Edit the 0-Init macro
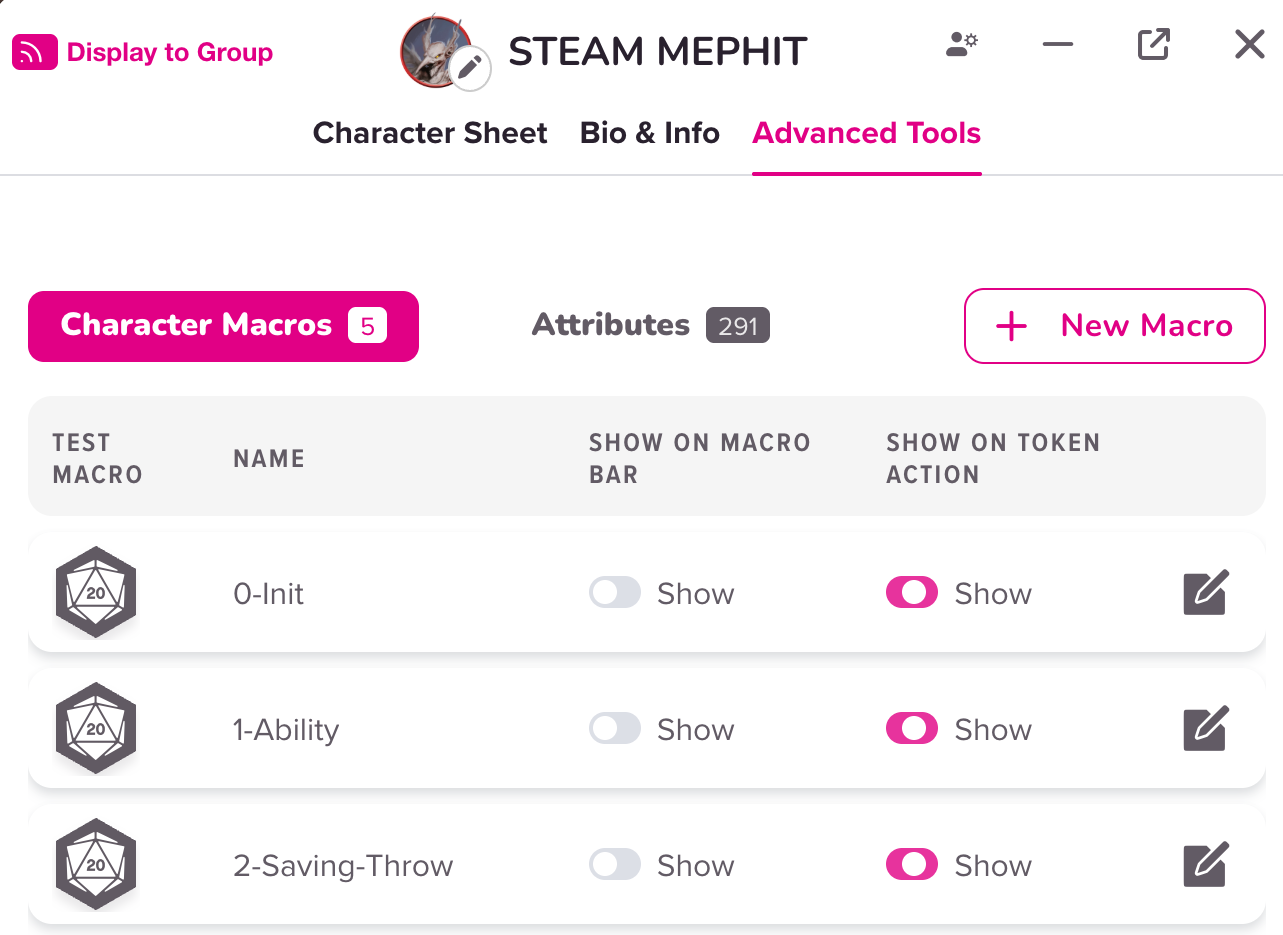 [1205, 593]
